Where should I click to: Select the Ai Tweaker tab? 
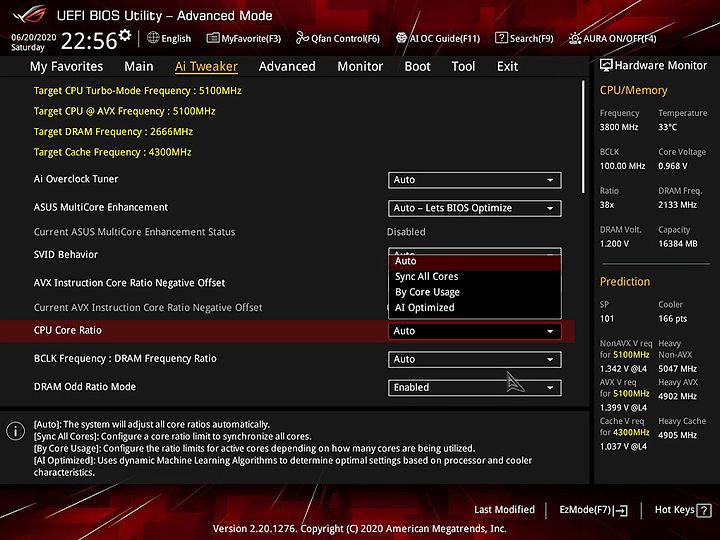pyautogui.click(x=206, y=67)
